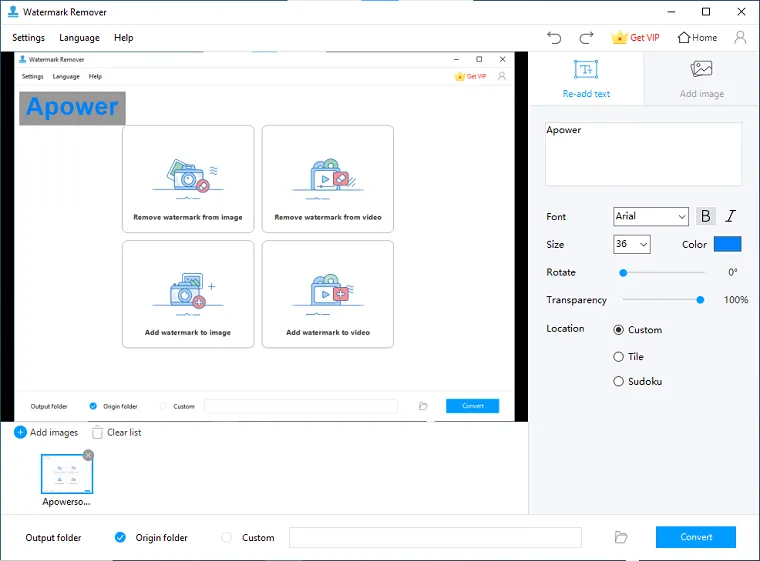Click Get VIP inside the preview image
The image size is (760, 561).
tap(471, 77)
